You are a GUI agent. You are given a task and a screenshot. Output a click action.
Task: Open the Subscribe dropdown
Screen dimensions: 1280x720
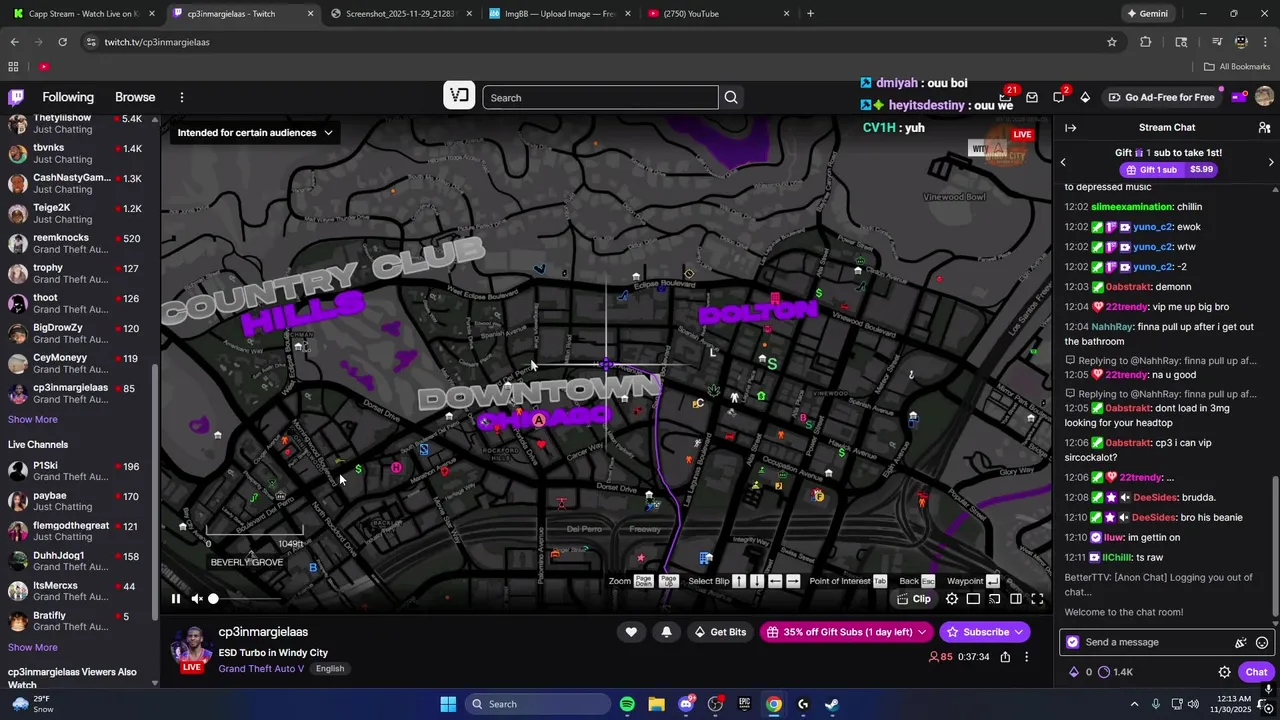(985, 632)
